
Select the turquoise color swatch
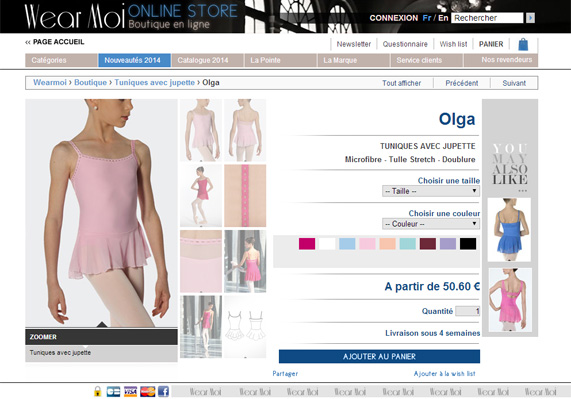point(407,244)
